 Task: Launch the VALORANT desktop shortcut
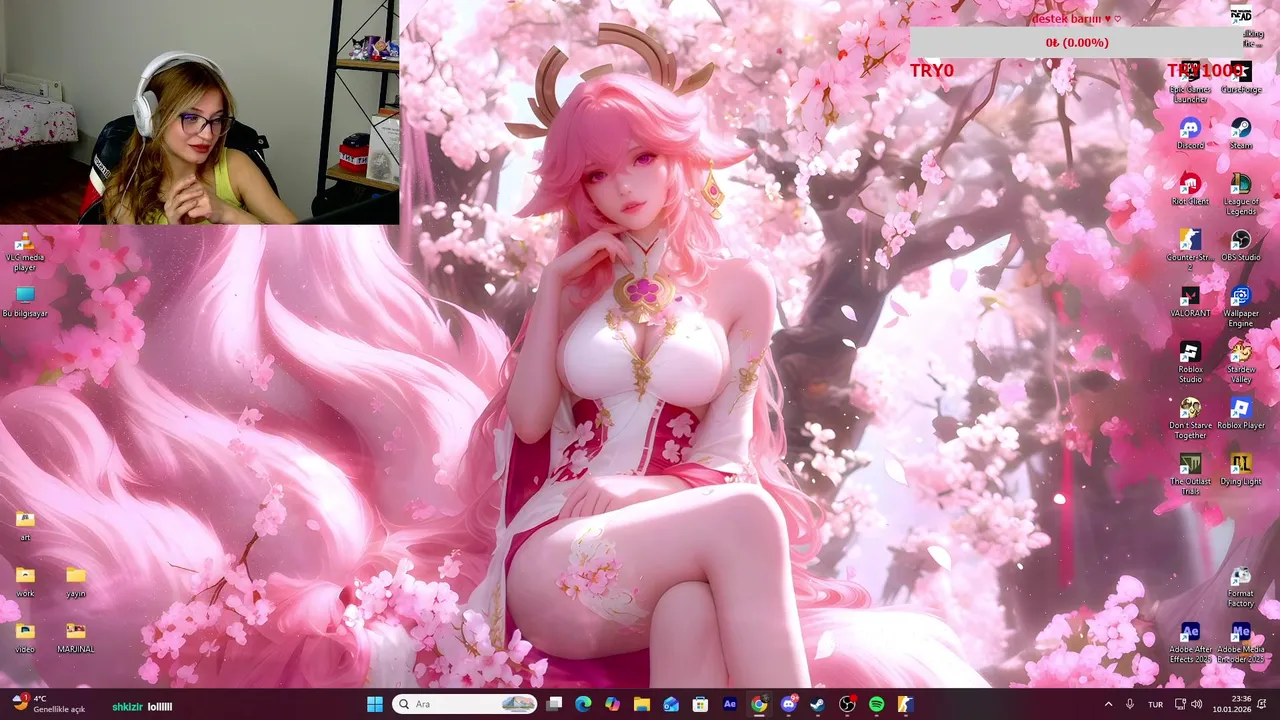click(x=1190, y=302)
